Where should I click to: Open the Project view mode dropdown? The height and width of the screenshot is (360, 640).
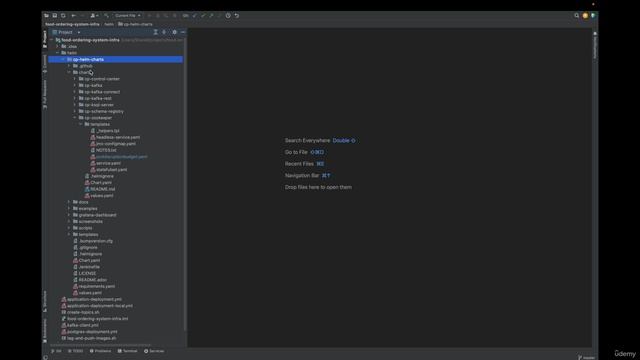coord(66,32)
